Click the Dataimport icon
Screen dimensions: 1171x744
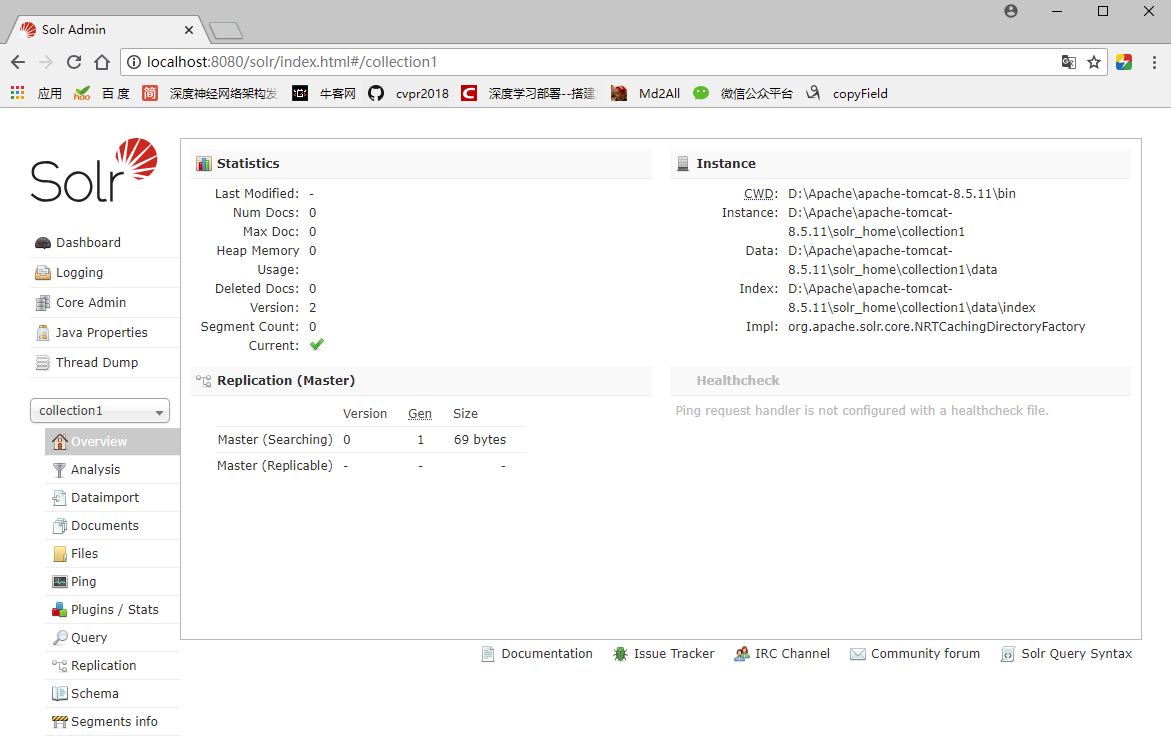tap(60, 497)
